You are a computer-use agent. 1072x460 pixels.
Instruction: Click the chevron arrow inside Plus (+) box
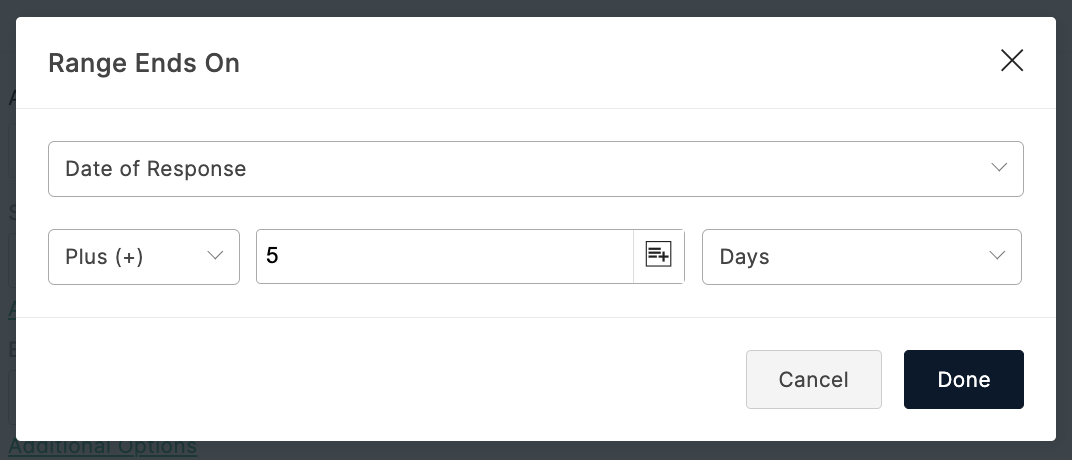pyautogui.click(x=215, y=256)
